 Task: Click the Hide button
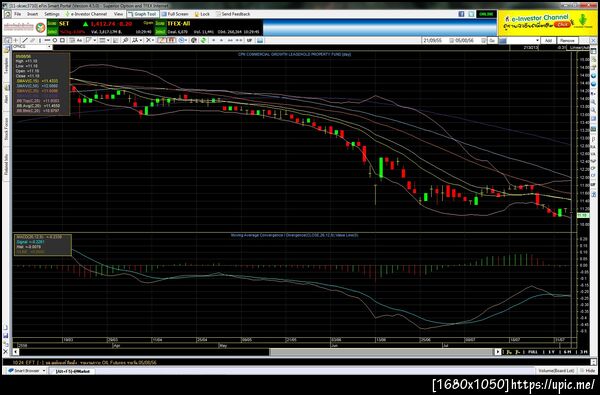coord(587,371)
